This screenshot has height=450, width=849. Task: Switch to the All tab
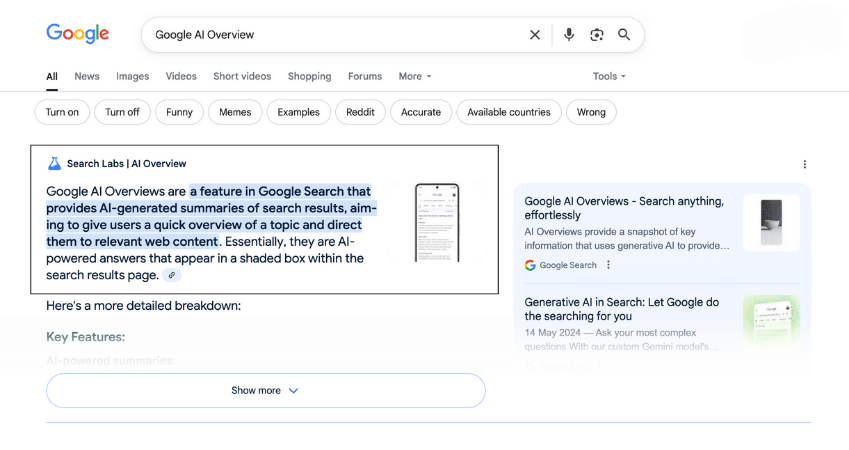[52, 76]
